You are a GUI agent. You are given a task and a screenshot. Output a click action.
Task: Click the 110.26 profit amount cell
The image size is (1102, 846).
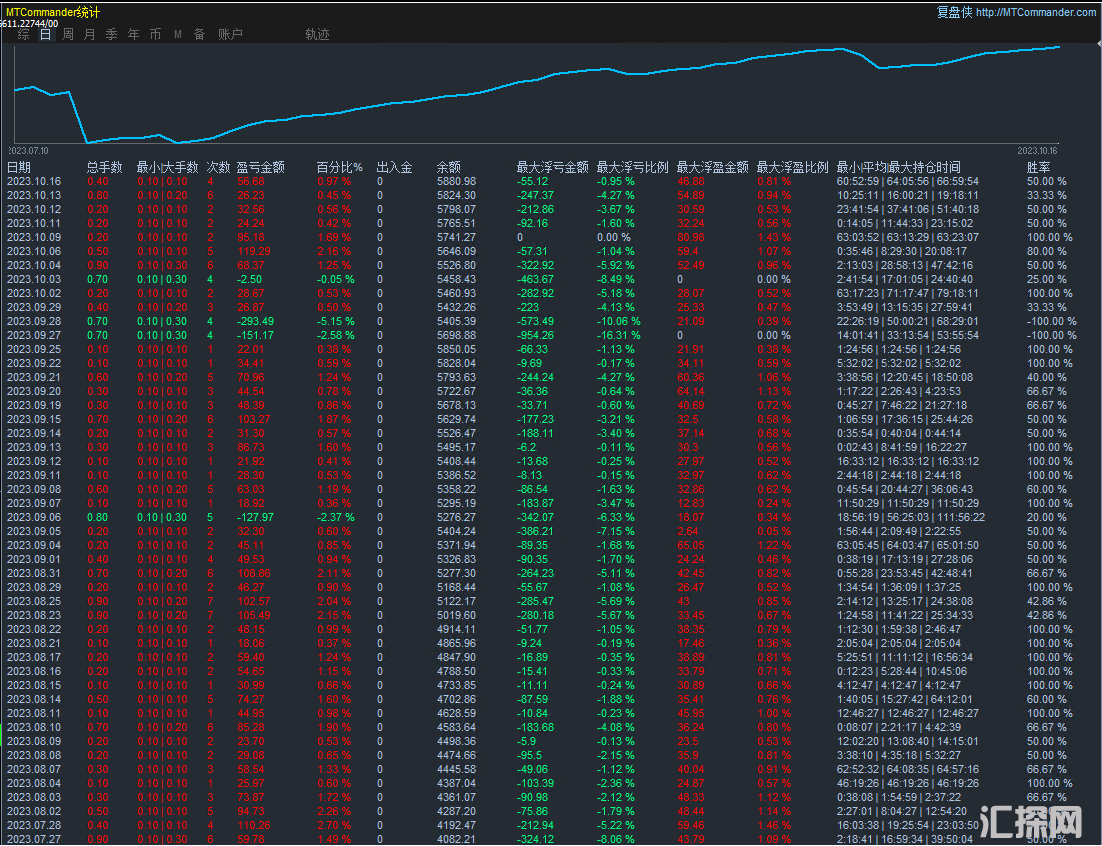[x=254, y=825]
